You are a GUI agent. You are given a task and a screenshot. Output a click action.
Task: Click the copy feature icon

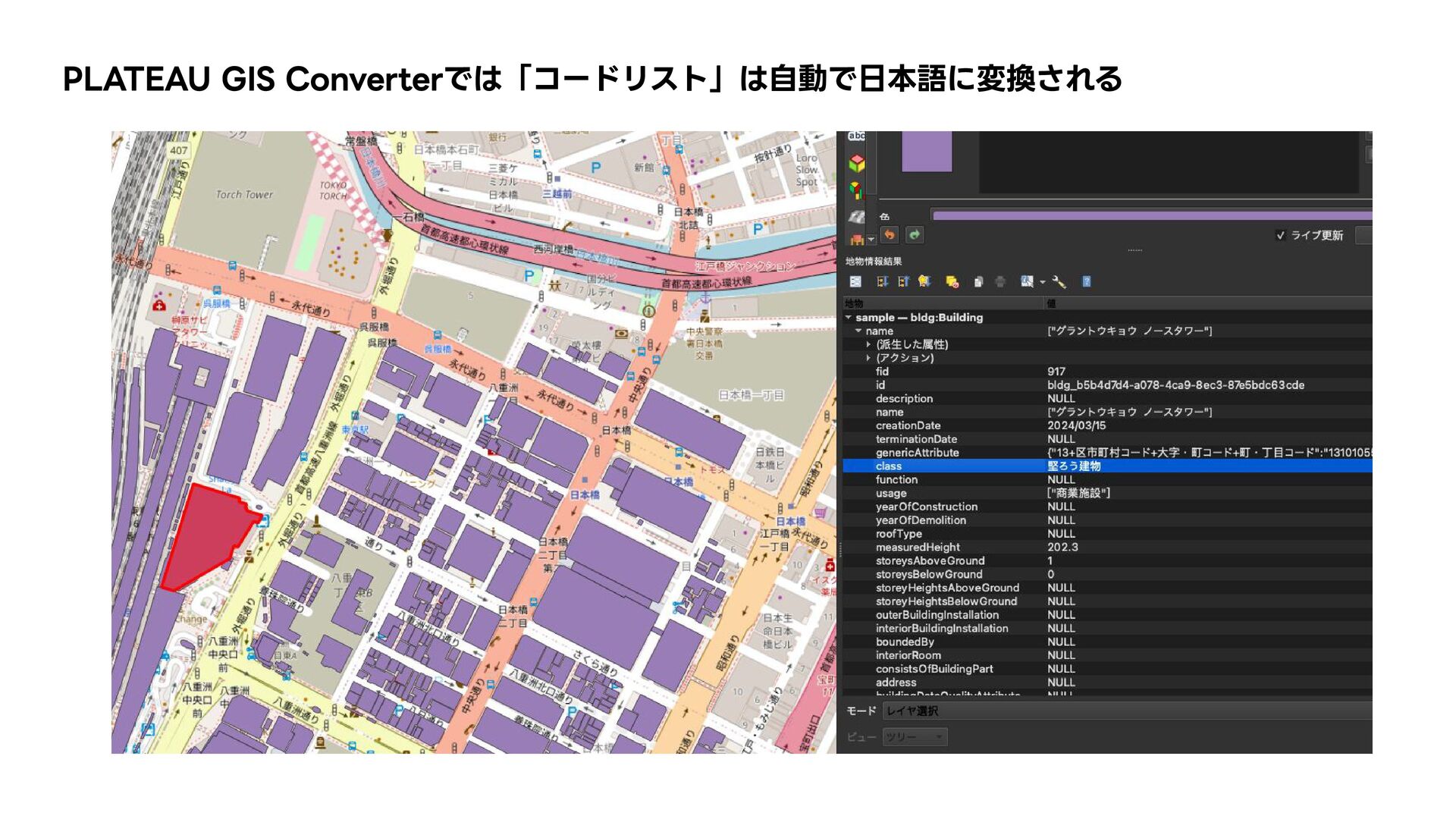coord(978,282)
